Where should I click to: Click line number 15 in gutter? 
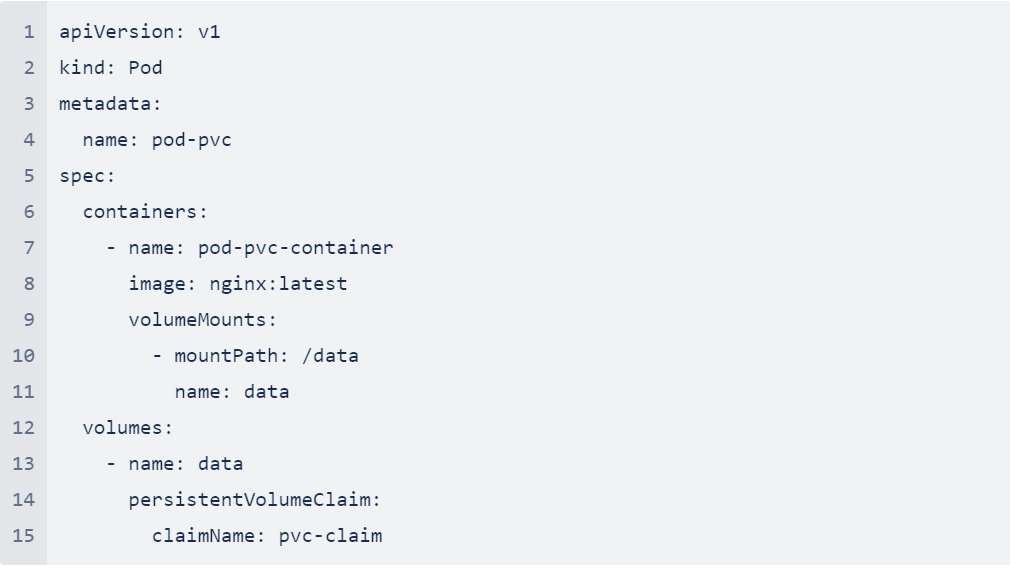point(23,535)
